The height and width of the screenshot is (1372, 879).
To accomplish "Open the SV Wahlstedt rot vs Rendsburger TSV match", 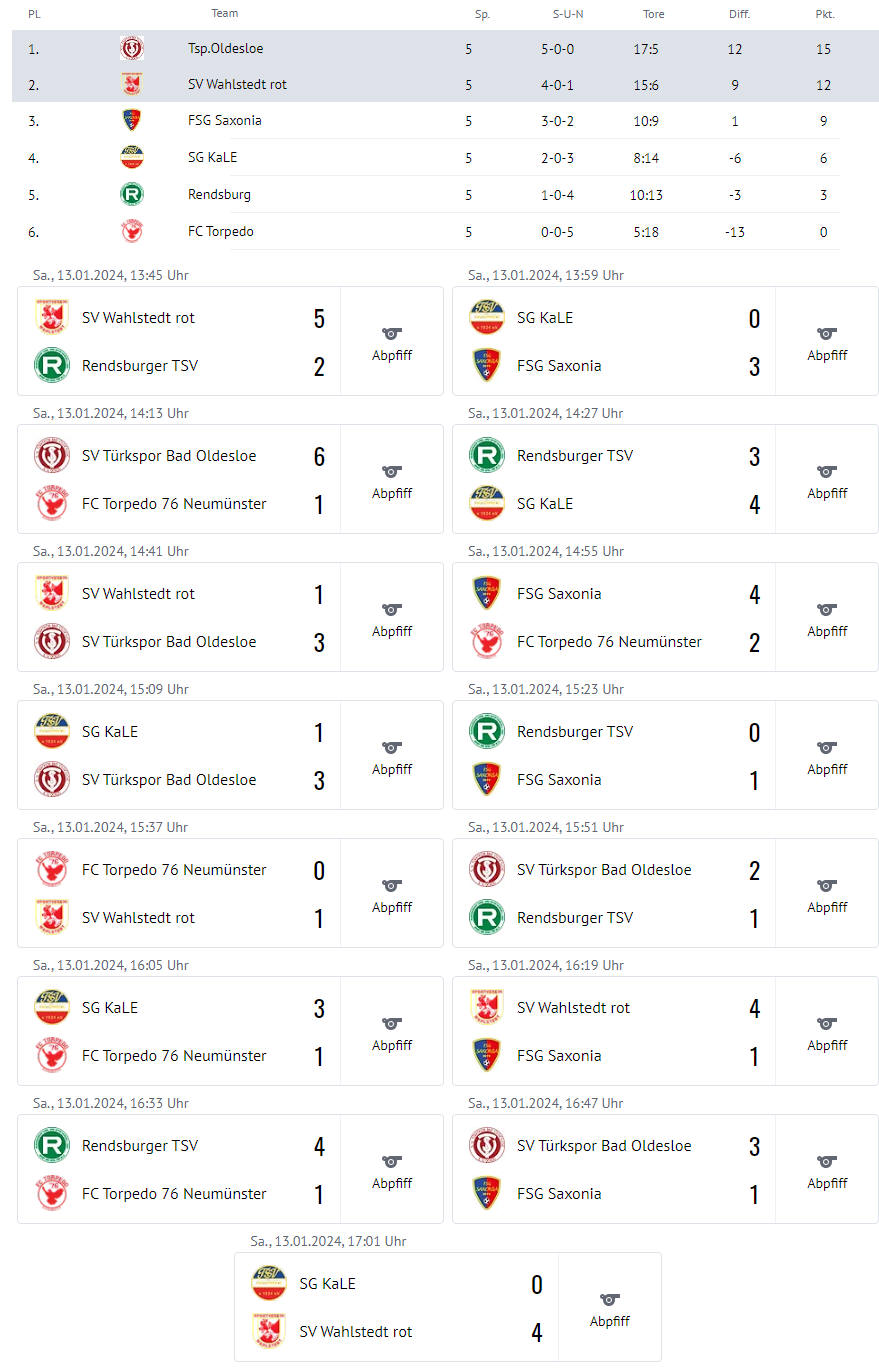I will coord(230,341).
